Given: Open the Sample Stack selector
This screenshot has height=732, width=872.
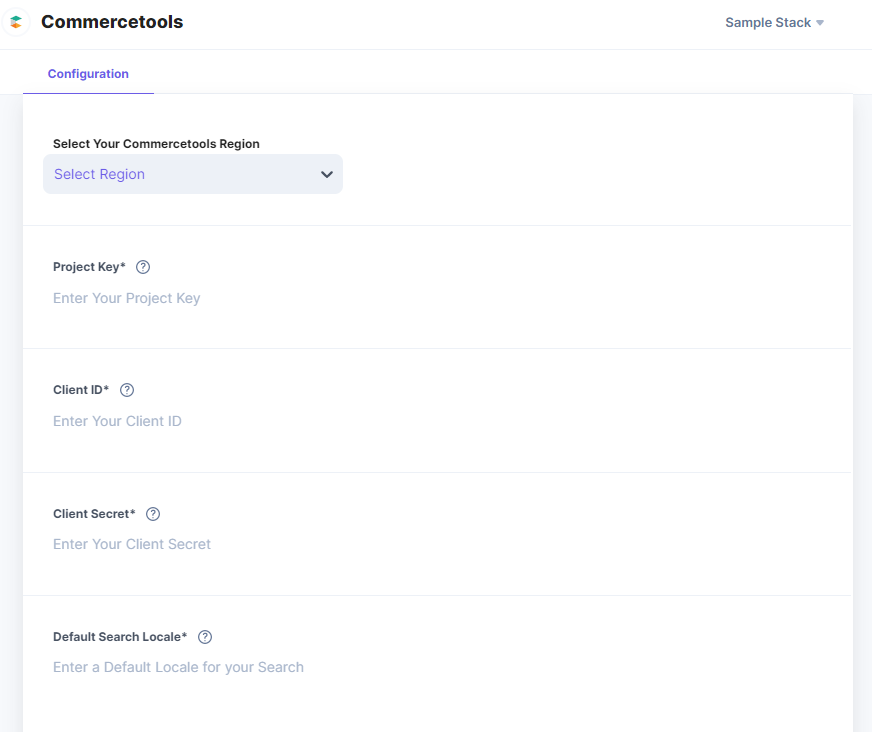Looking at the screenshot, I should tap(774, 22).
